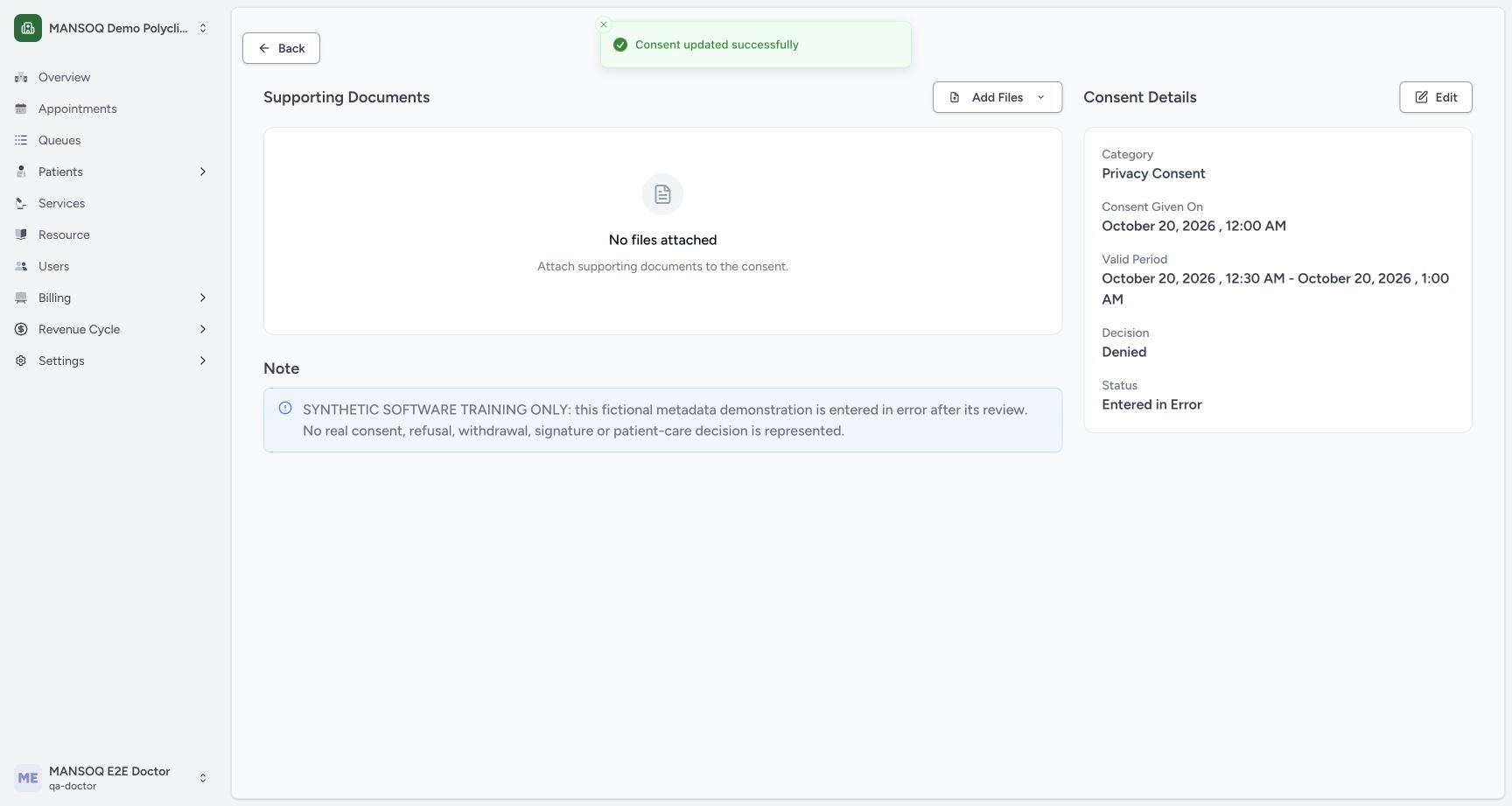Click the empty document placeholder icon
The width and height of the screenshot is (1512, 806).
(x=662, y=194)
